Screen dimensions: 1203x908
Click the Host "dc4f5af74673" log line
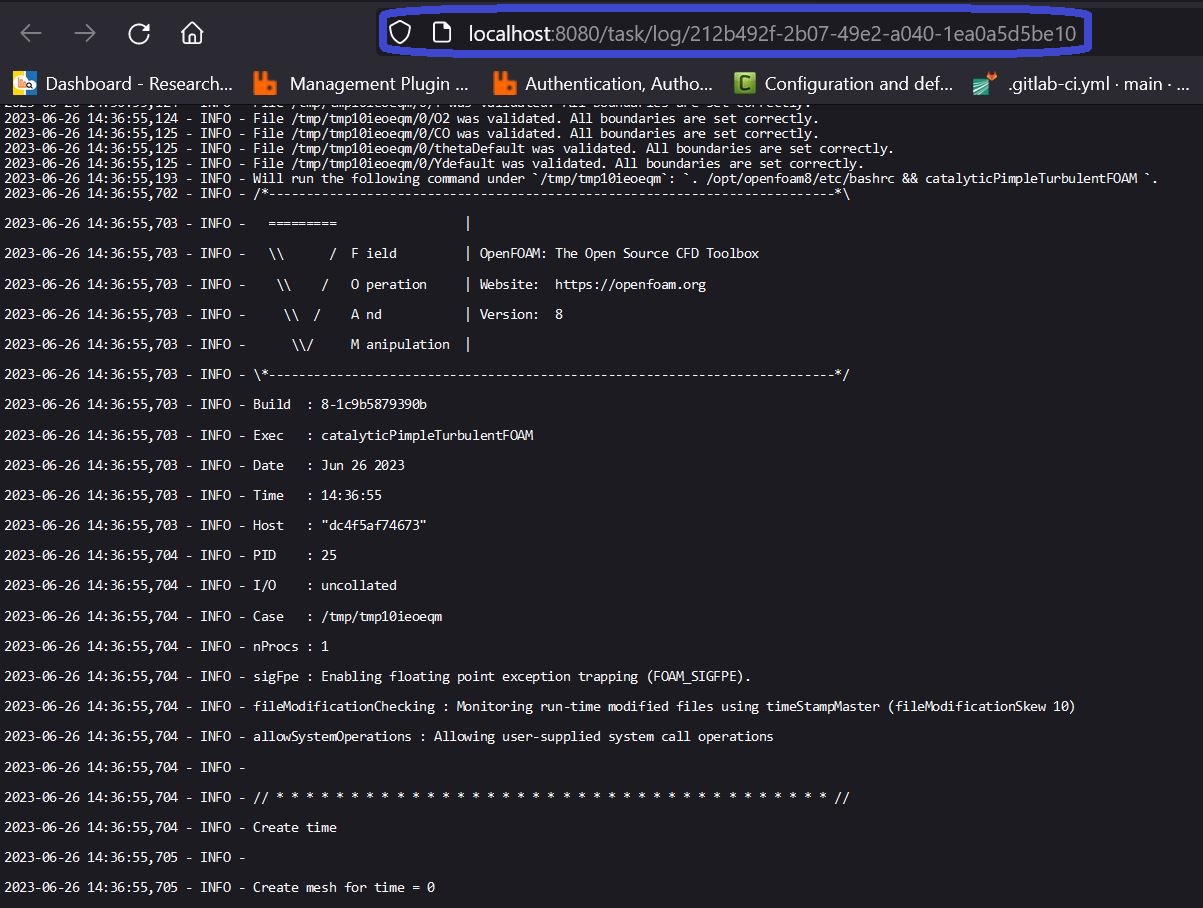point(215,525)
